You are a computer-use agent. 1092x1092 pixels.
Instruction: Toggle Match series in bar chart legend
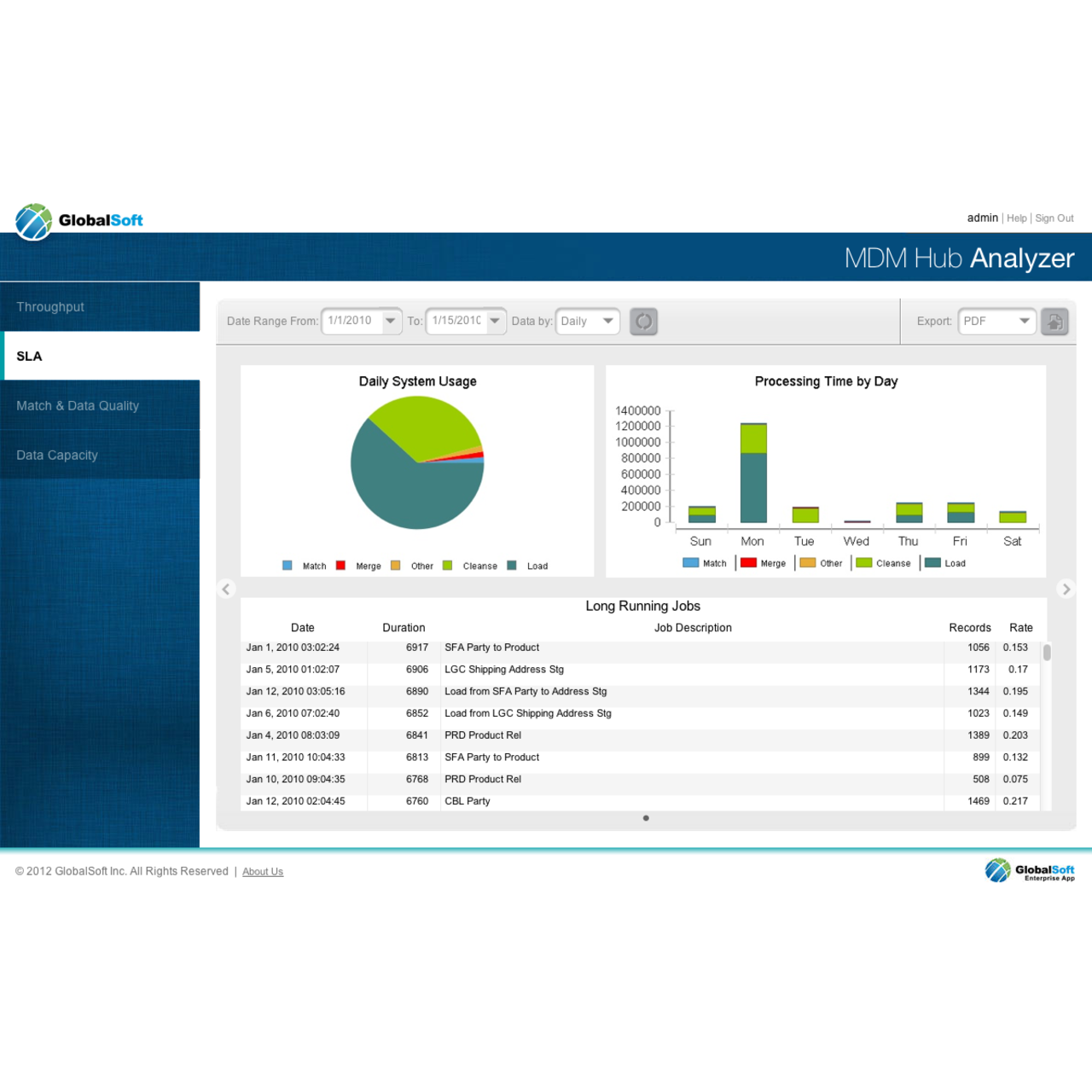tap(705, 563)
